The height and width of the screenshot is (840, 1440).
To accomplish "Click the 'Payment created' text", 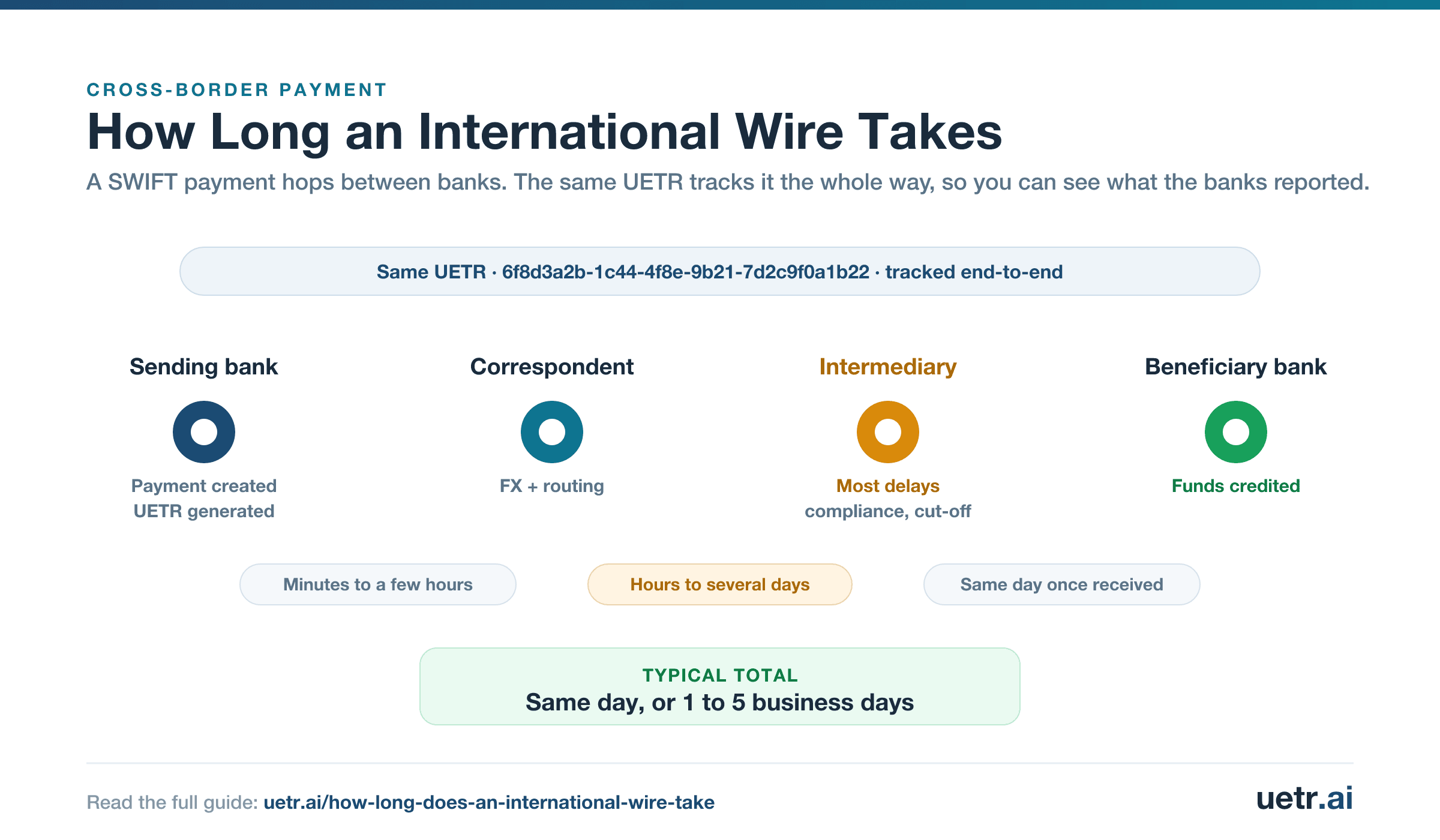I will 204,485.
